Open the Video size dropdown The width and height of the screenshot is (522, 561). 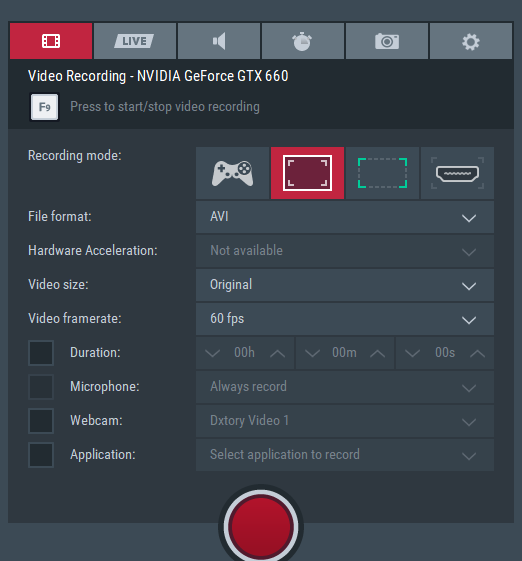click(345, 285)
